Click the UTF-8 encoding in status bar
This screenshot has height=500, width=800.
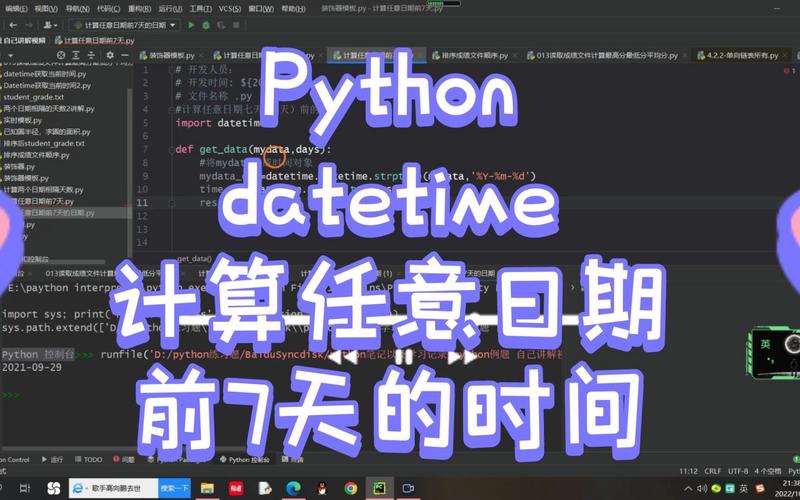click(738, 471)
